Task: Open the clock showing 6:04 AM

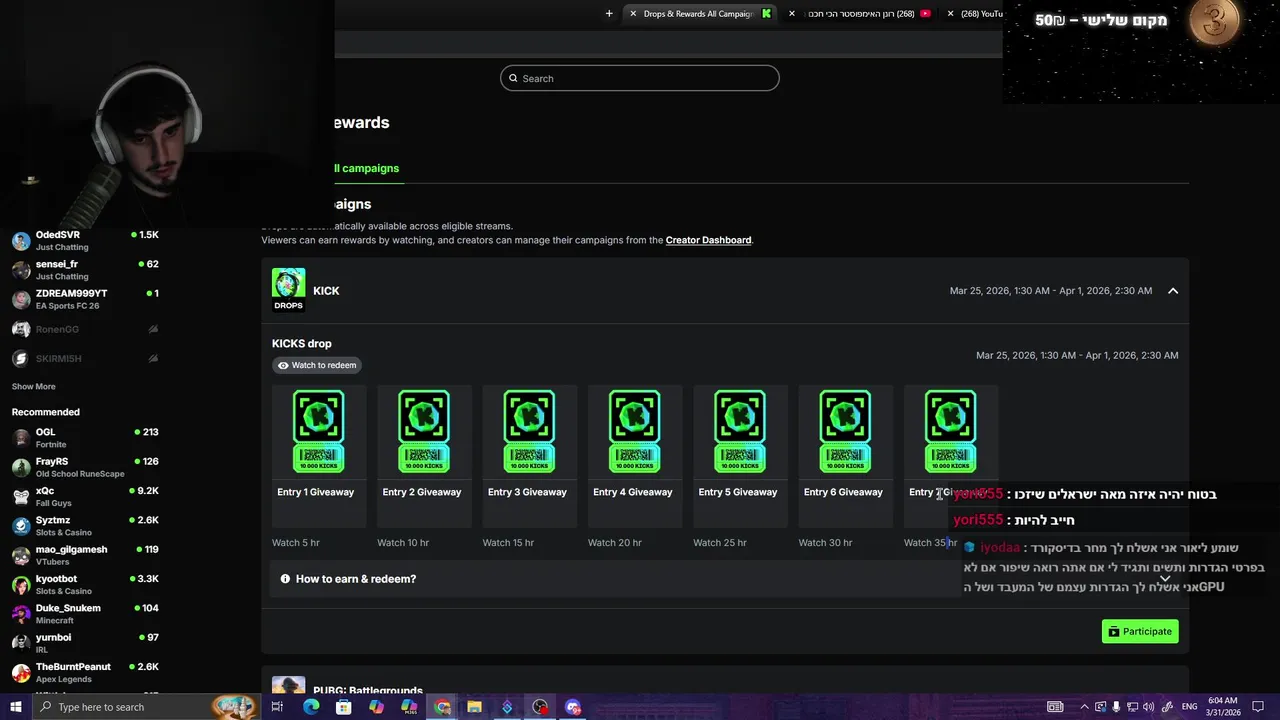Action: [1222, 707]
